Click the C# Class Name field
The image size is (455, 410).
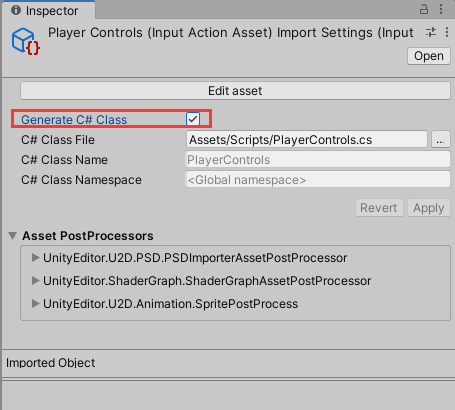(318, 160)
